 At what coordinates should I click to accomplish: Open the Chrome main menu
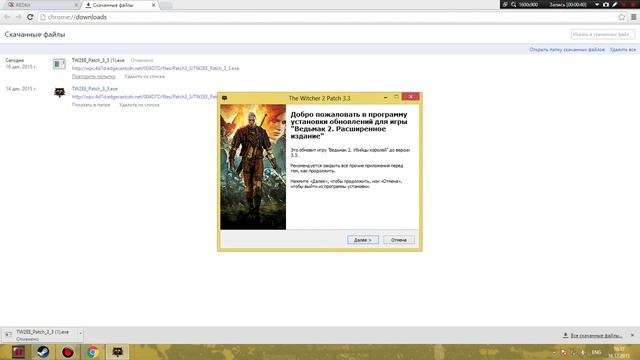(633, 17)
